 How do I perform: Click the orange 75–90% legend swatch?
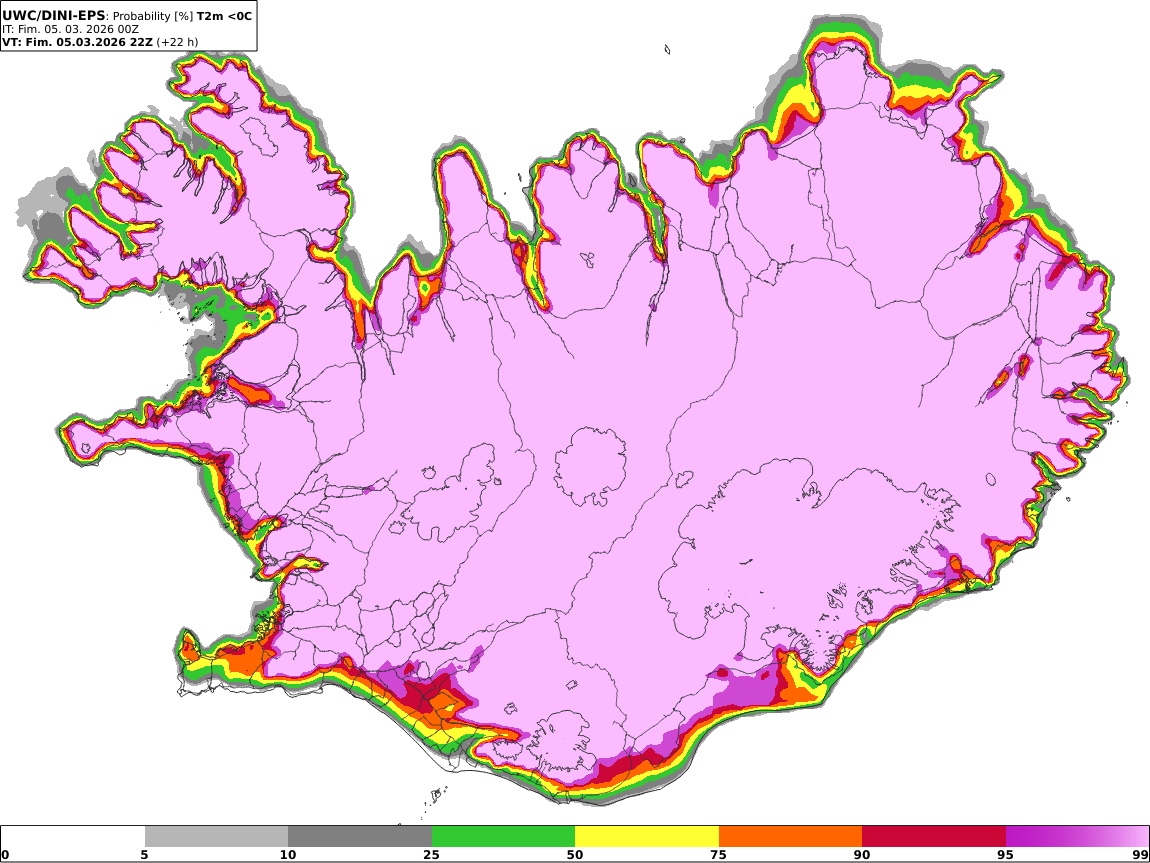click(791, 837)
